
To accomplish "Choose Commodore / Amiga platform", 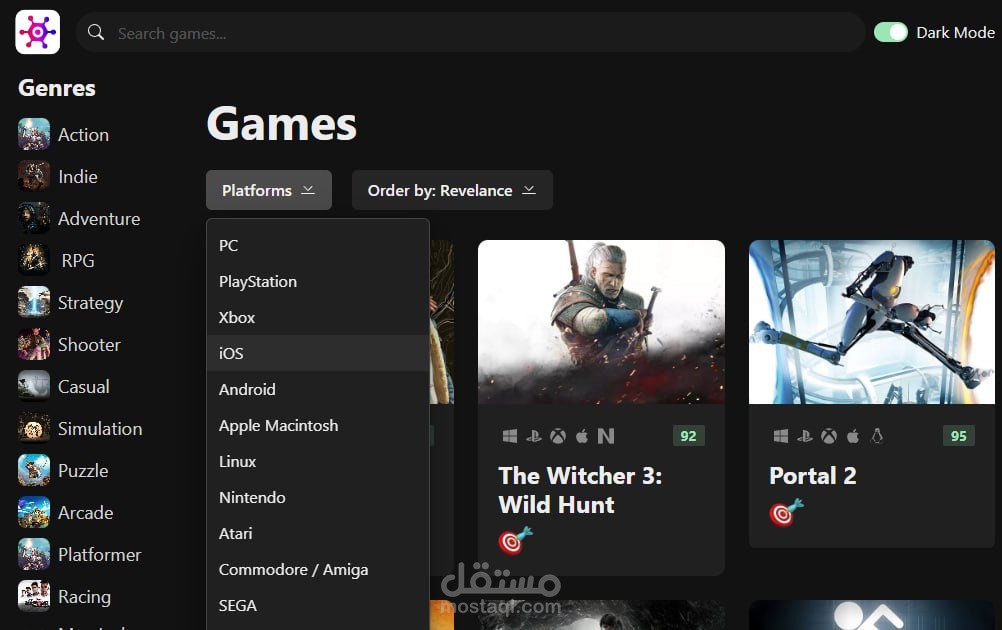I will point(318,569).
